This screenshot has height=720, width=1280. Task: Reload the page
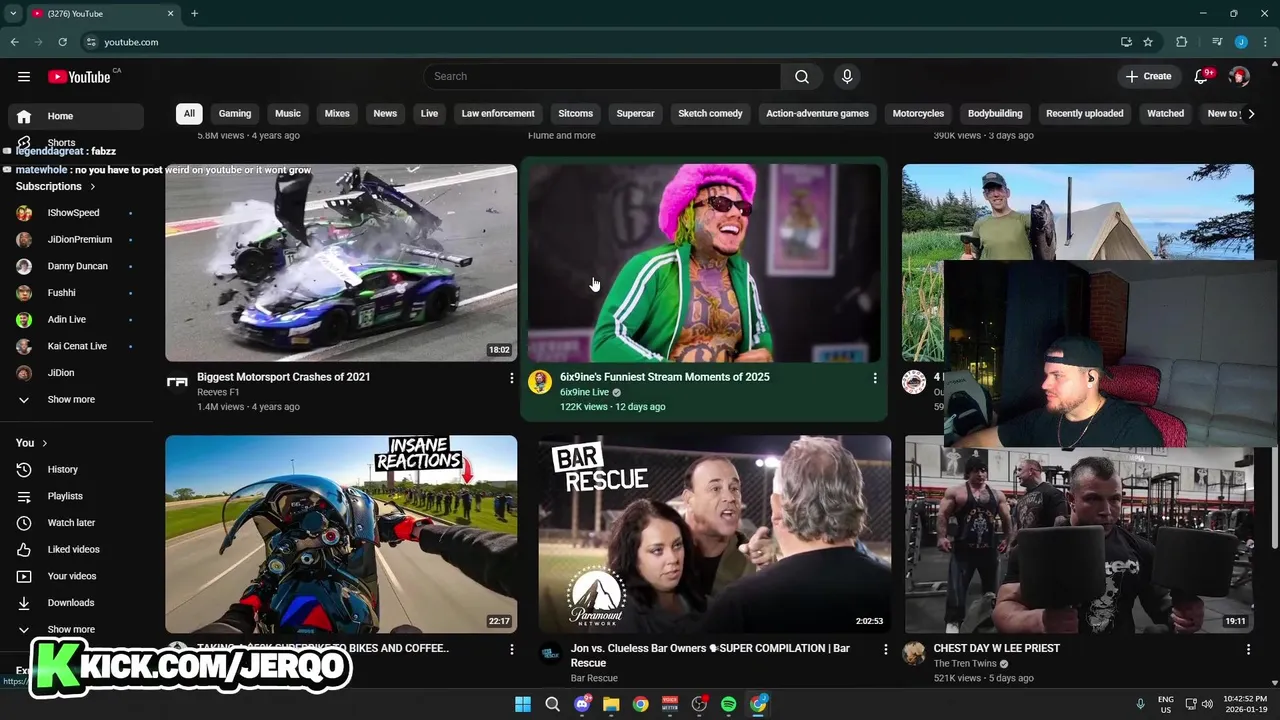point(63,42)
